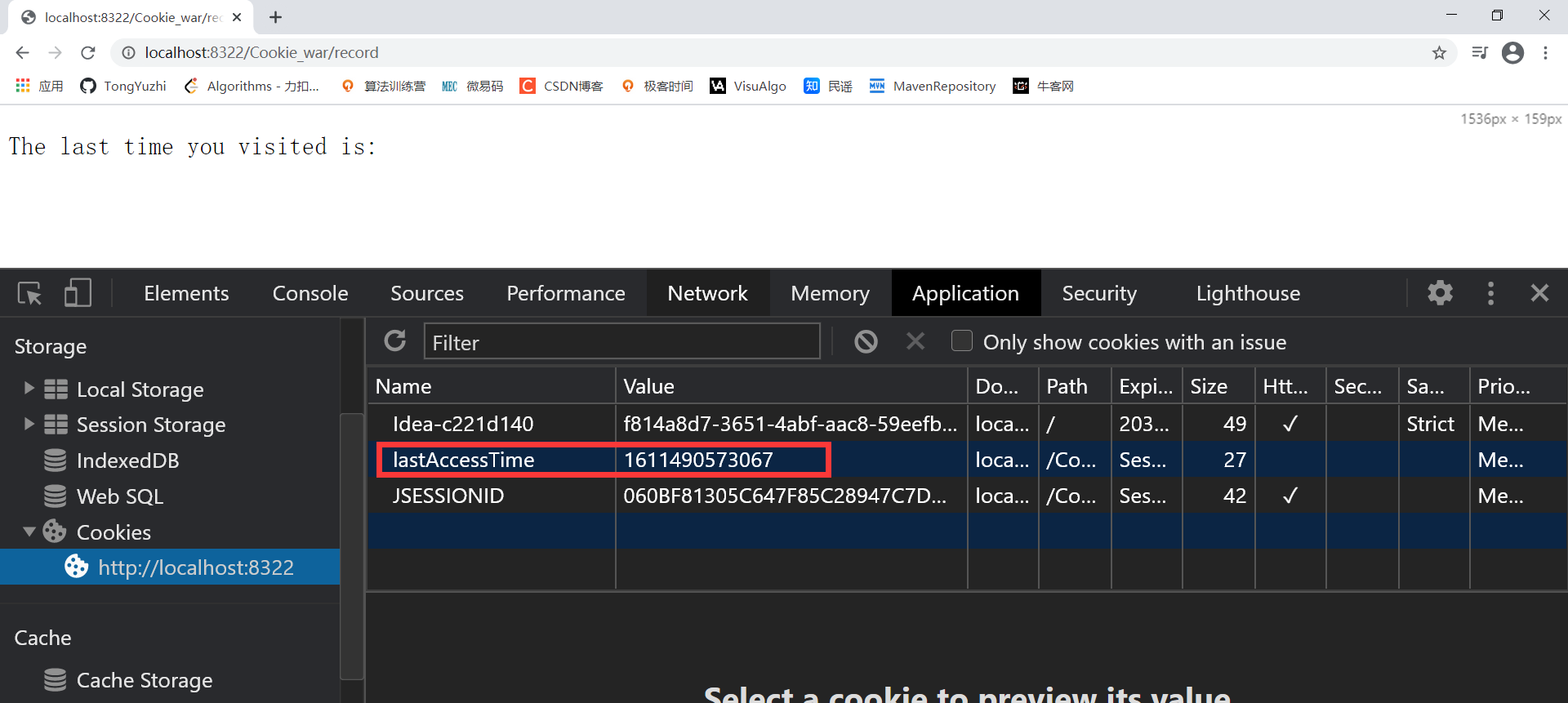Switch to the Performance tab

[x=566, y=293]
